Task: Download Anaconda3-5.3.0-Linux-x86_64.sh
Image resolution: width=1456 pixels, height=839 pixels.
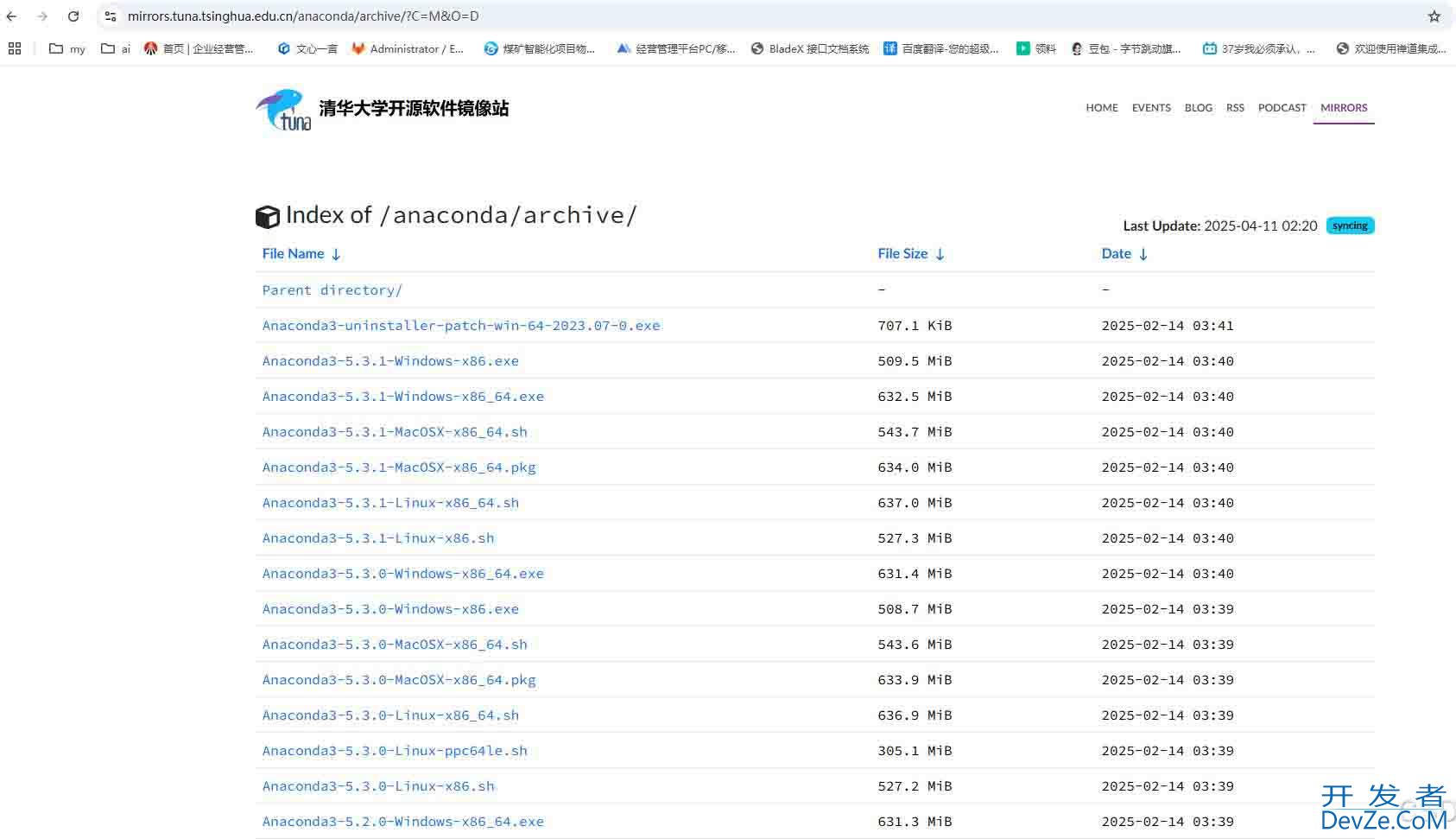Action: (390, 715)
